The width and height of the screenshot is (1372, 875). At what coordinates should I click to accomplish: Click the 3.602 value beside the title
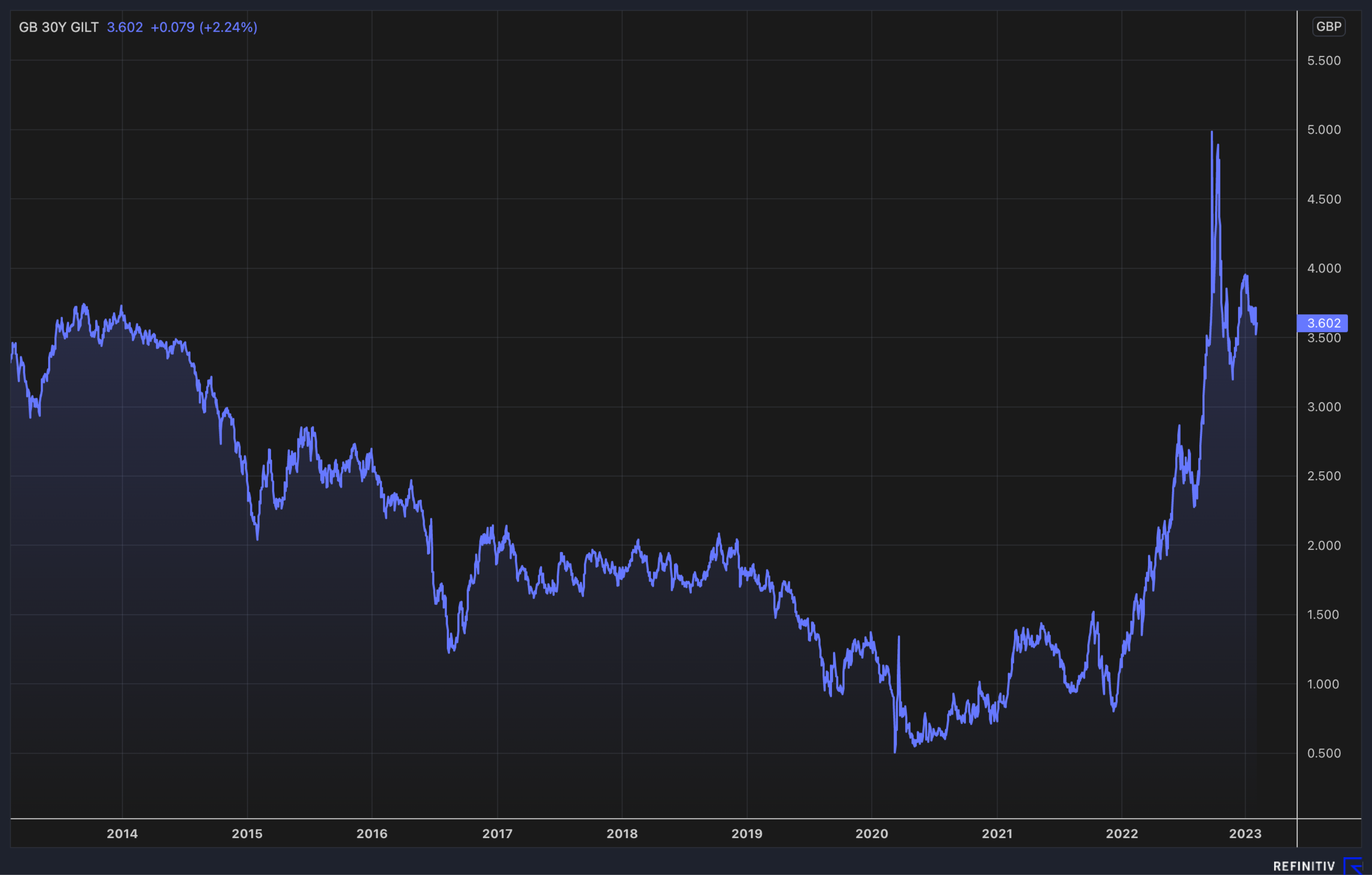pyautogui.click(x=125, y=27)
